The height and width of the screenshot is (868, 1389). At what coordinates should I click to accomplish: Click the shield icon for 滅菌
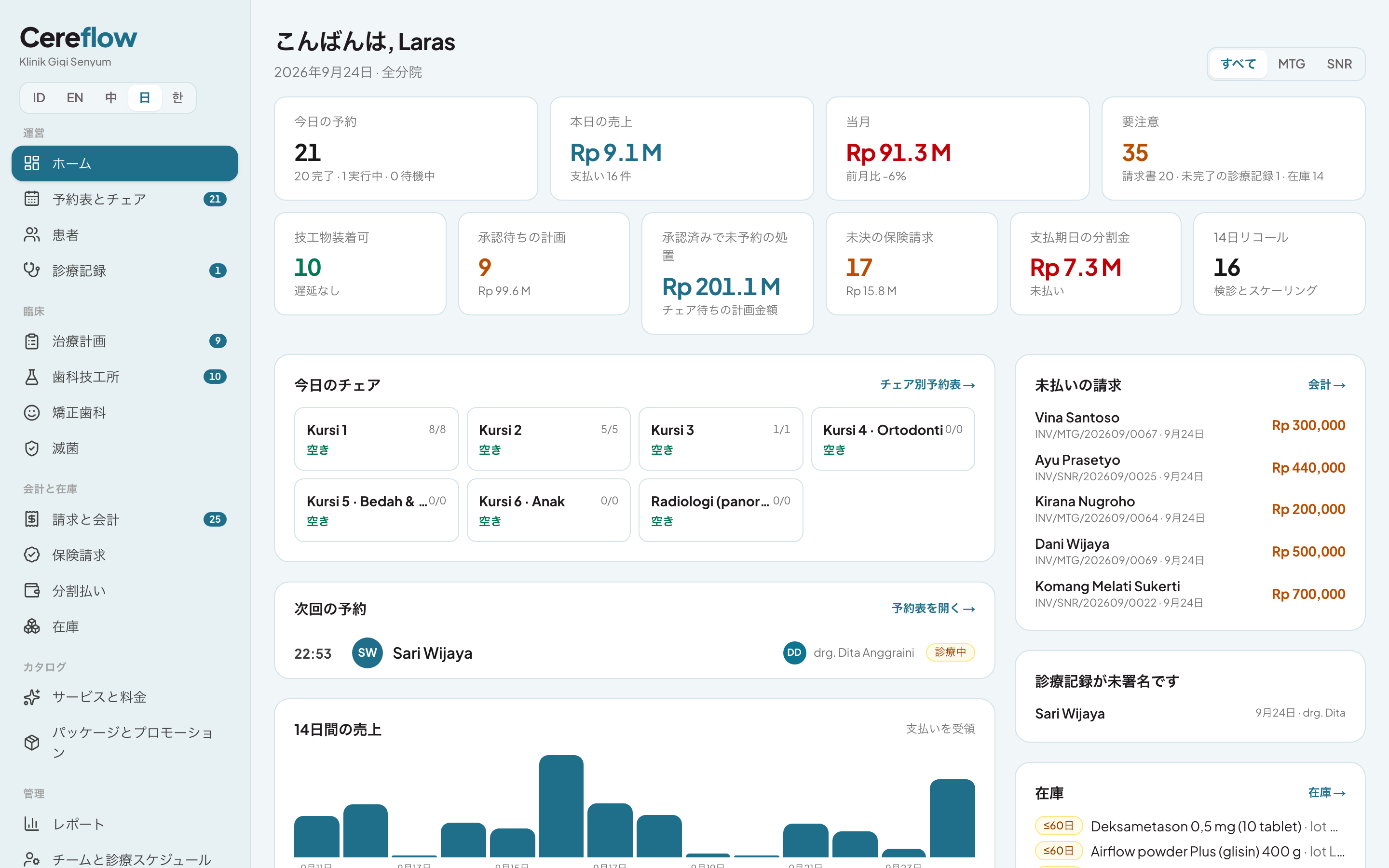31,448
